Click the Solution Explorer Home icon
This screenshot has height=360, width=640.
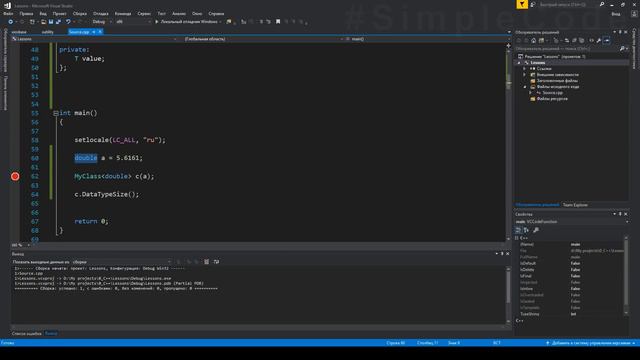[533, 40]
